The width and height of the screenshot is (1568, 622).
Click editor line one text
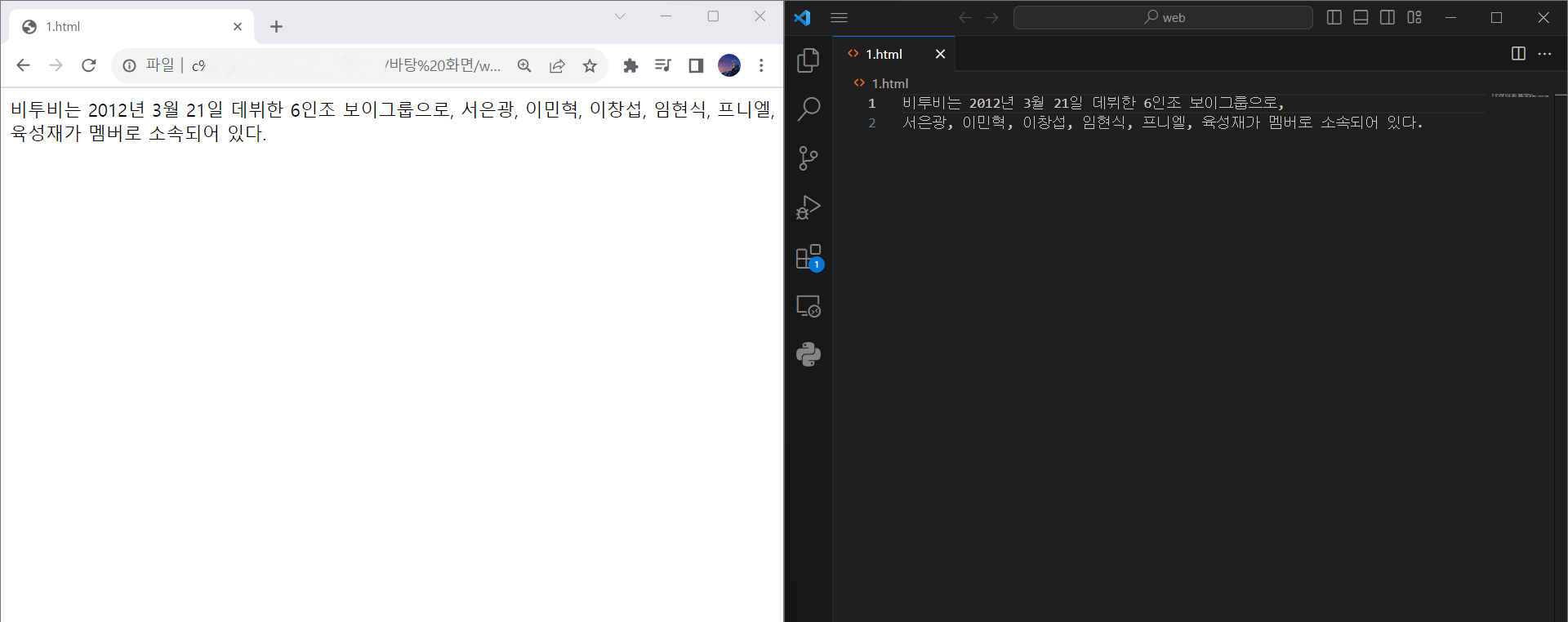point(1093,103)
